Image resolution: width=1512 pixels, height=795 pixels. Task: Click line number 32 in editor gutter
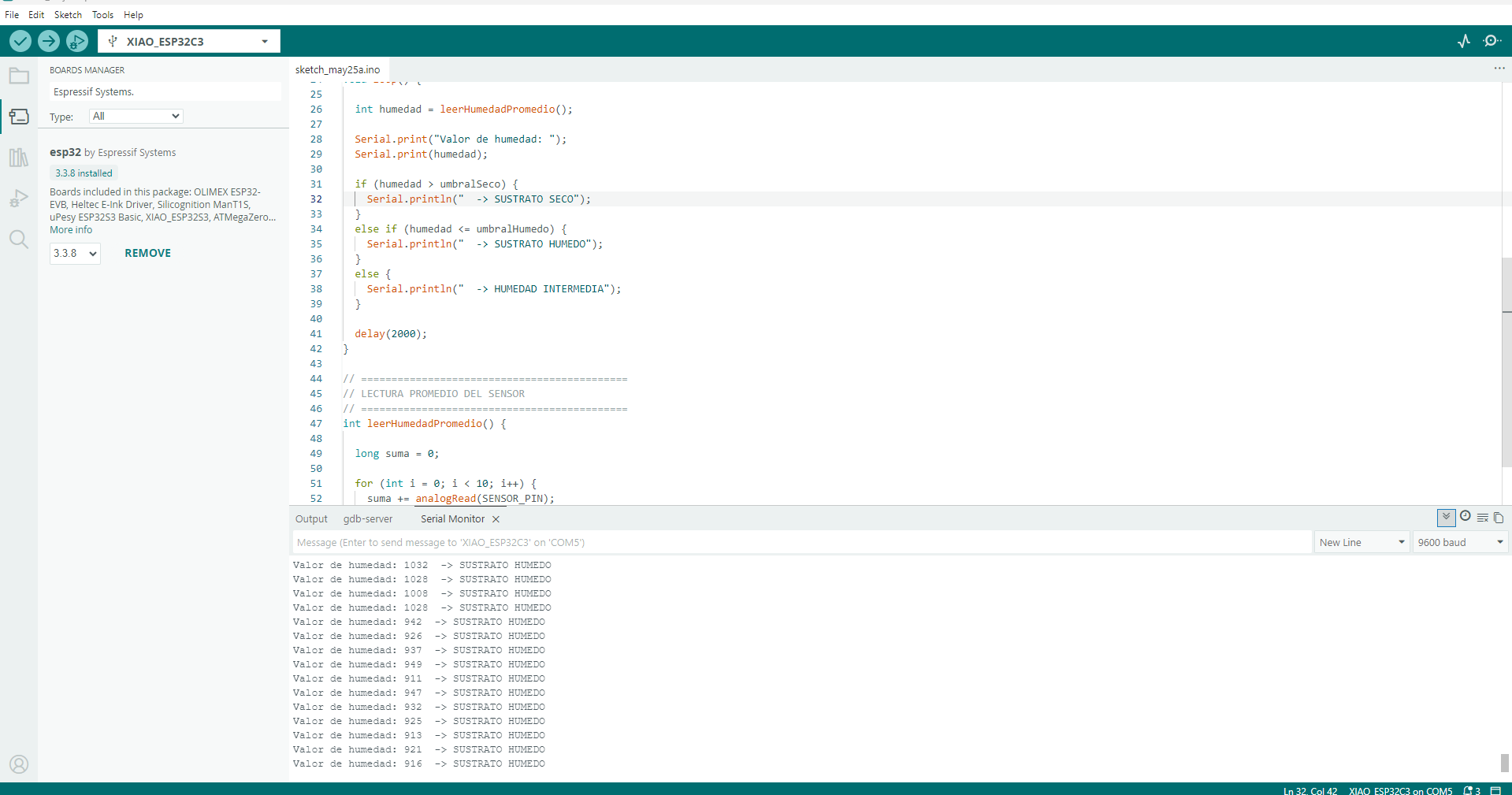(x=316, y=199)
